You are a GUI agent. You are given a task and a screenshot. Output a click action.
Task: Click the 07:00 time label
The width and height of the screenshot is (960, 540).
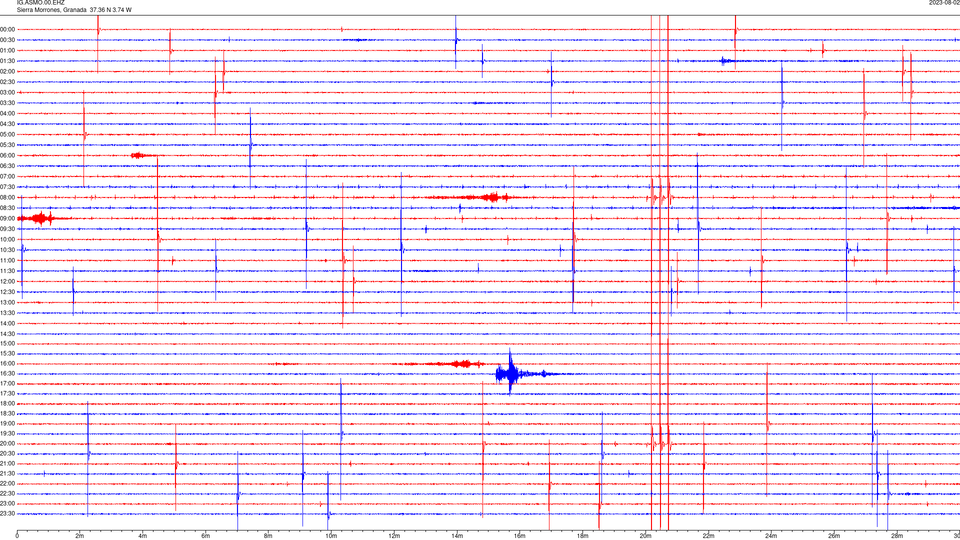click(x=7, y=176)
